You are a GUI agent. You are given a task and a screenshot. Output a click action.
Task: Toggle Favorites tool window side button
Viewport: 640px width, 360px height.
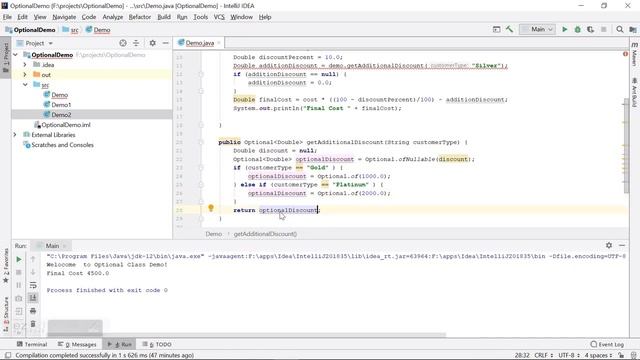coord(6,265)
